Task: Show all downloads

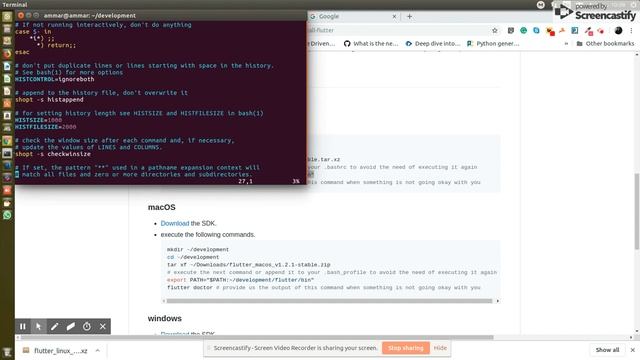Action: (x=607, y=350)
